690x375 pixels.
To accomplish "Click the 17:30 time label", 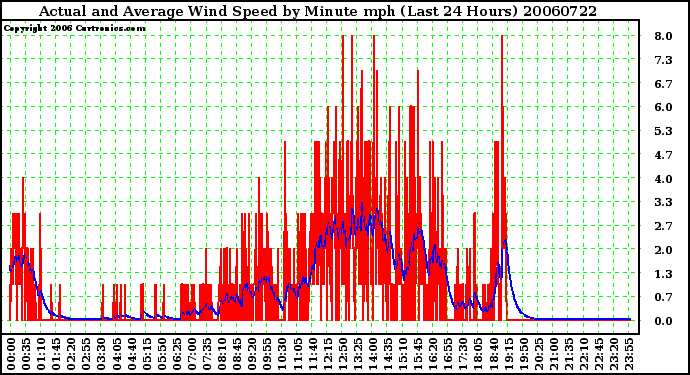I will coord(463,354).
